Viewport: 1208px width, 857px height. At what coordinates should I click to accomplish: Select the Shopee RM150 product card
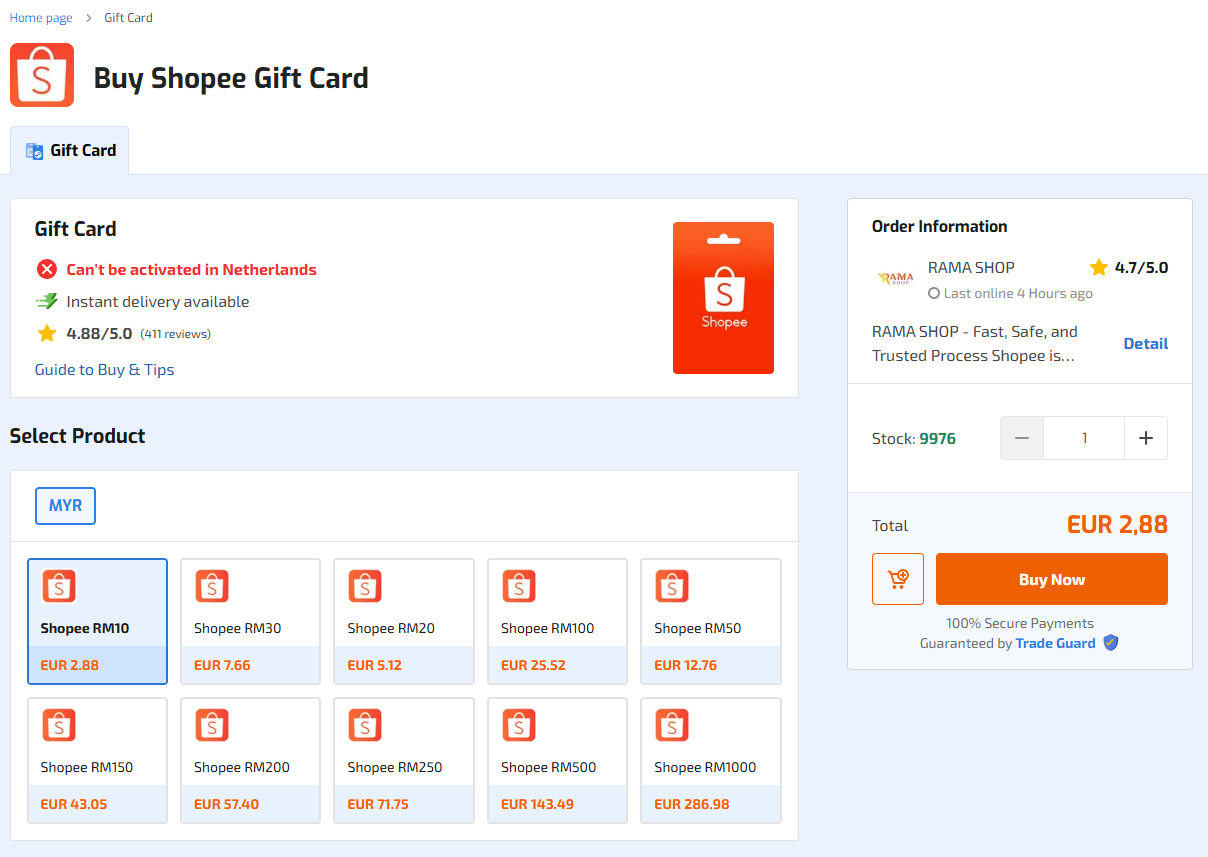[97, 760]
